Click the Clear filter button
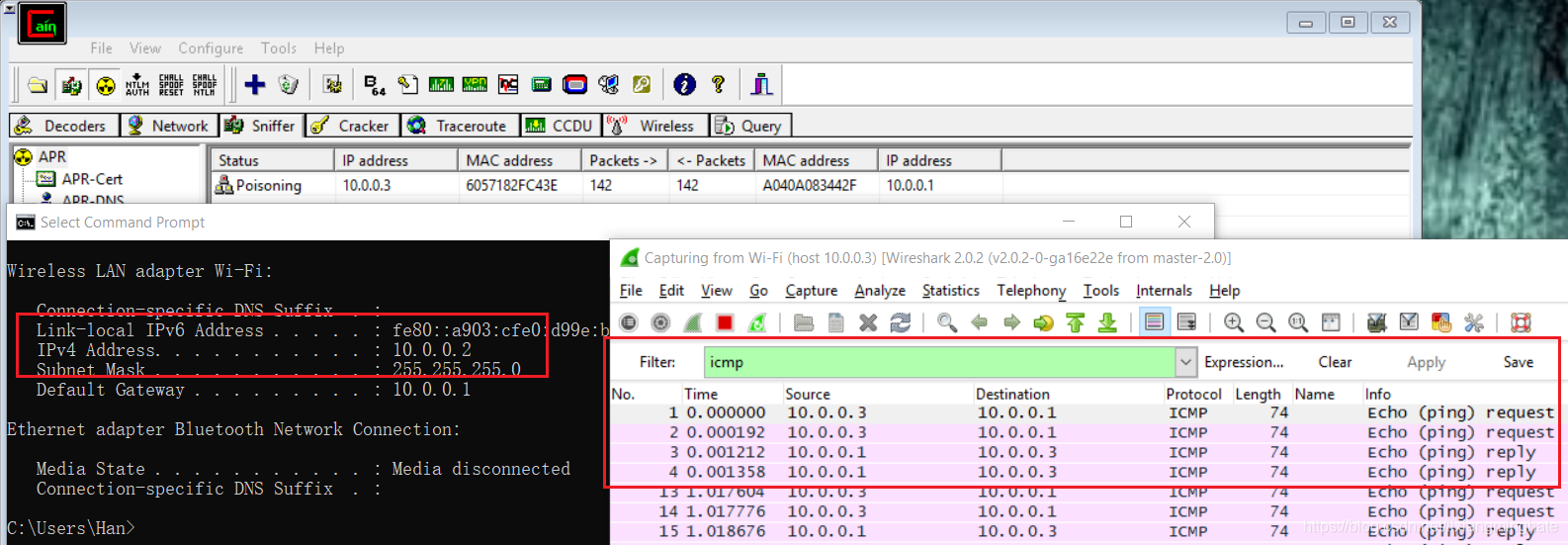The width and height of the screenshot is (1568, 545). tap(1335, 362)
